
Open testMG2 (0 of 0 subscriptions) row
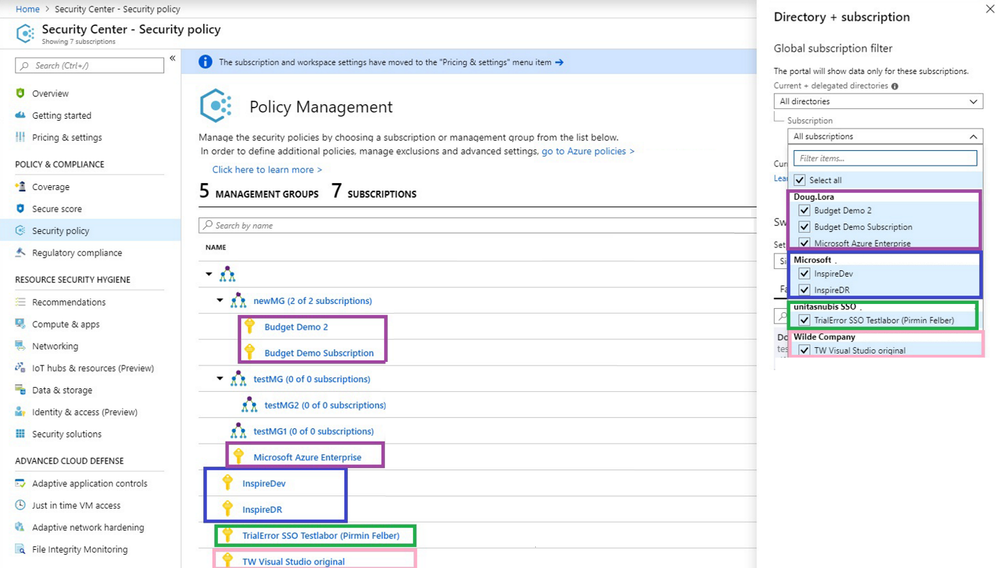325,405
